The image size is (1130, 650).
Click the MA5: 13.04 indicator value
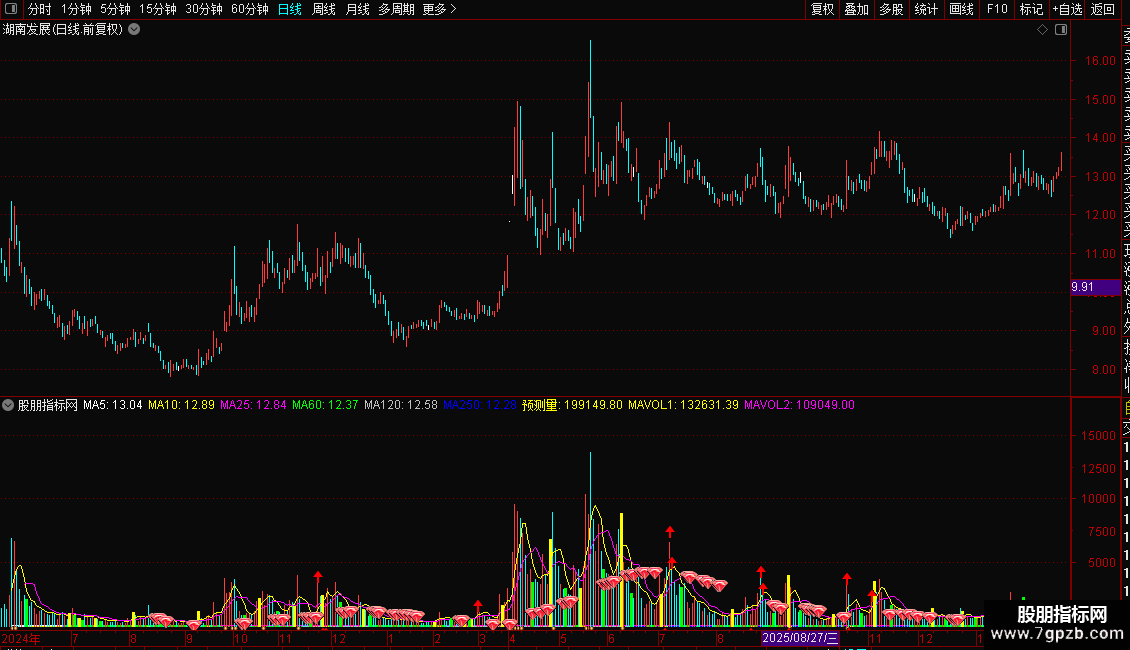[x=112, y=405]
